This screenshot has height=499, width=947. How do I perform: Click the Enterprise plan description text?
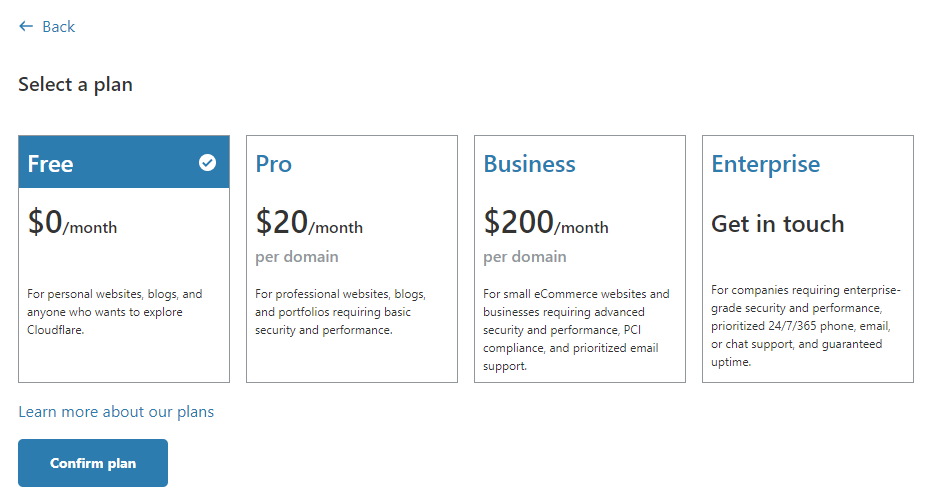click(805, 326)
